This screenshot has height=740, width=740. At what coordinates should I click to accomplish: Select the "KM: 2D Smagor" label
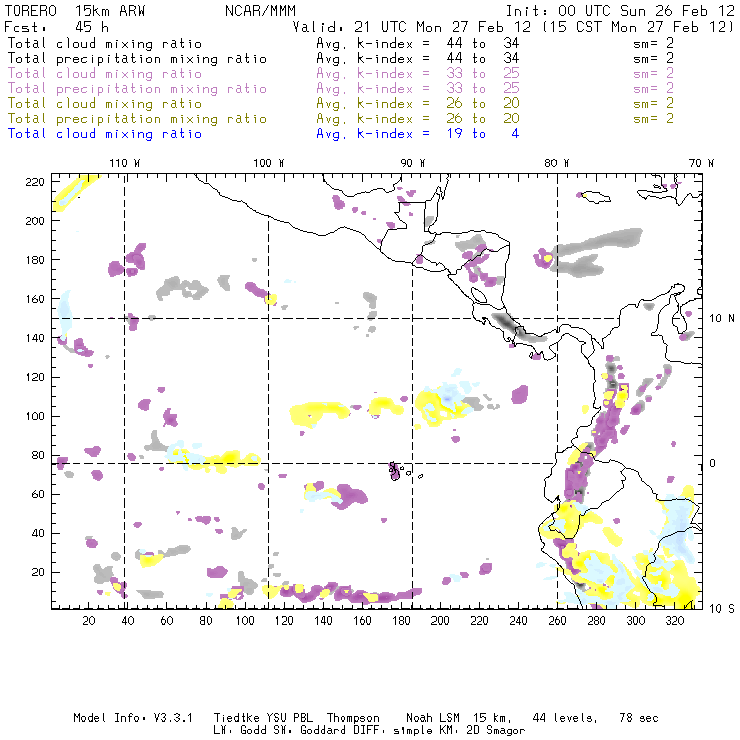click(x=480, y=731)
